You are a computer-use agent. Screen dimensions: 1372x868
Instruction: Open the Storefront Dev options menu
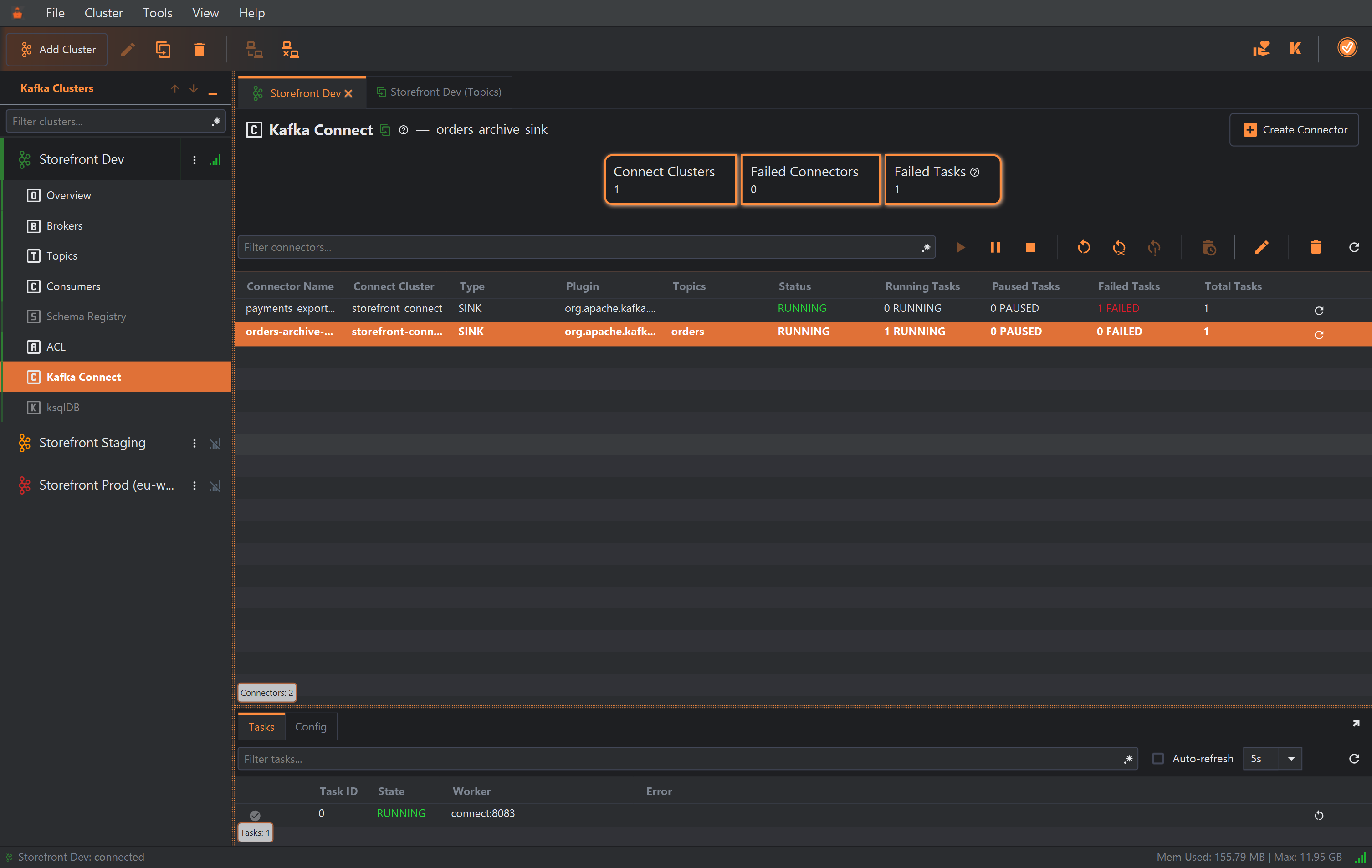click(195, 160)
